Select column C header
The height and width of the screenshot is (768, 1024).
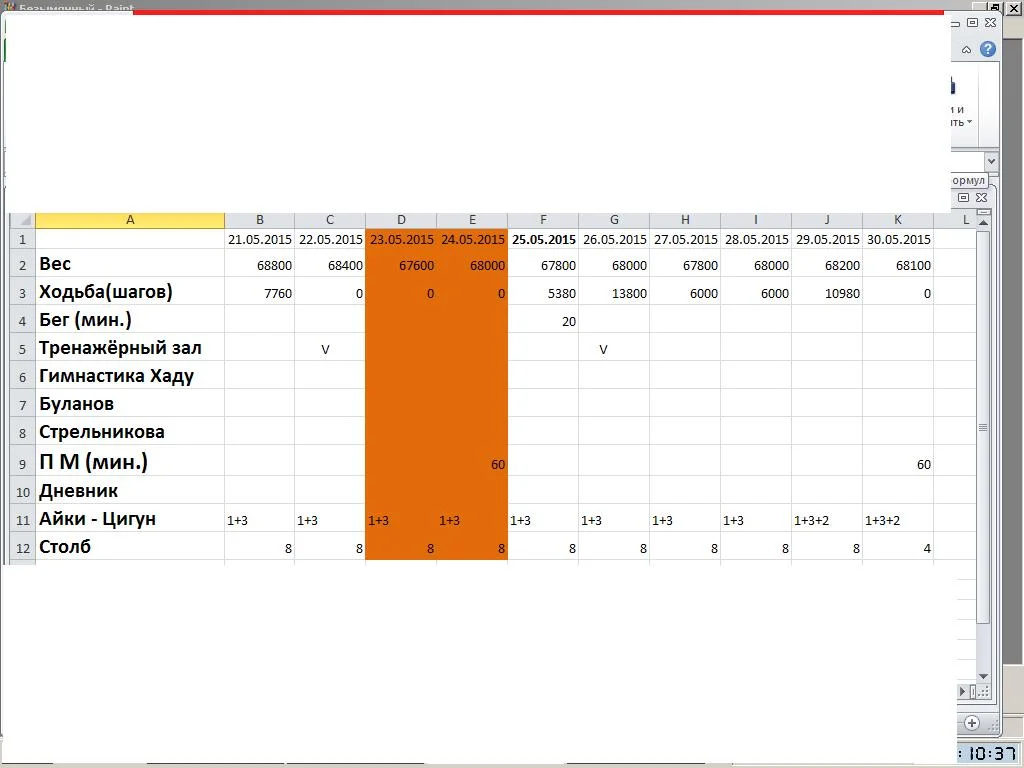tap(330, 220)
